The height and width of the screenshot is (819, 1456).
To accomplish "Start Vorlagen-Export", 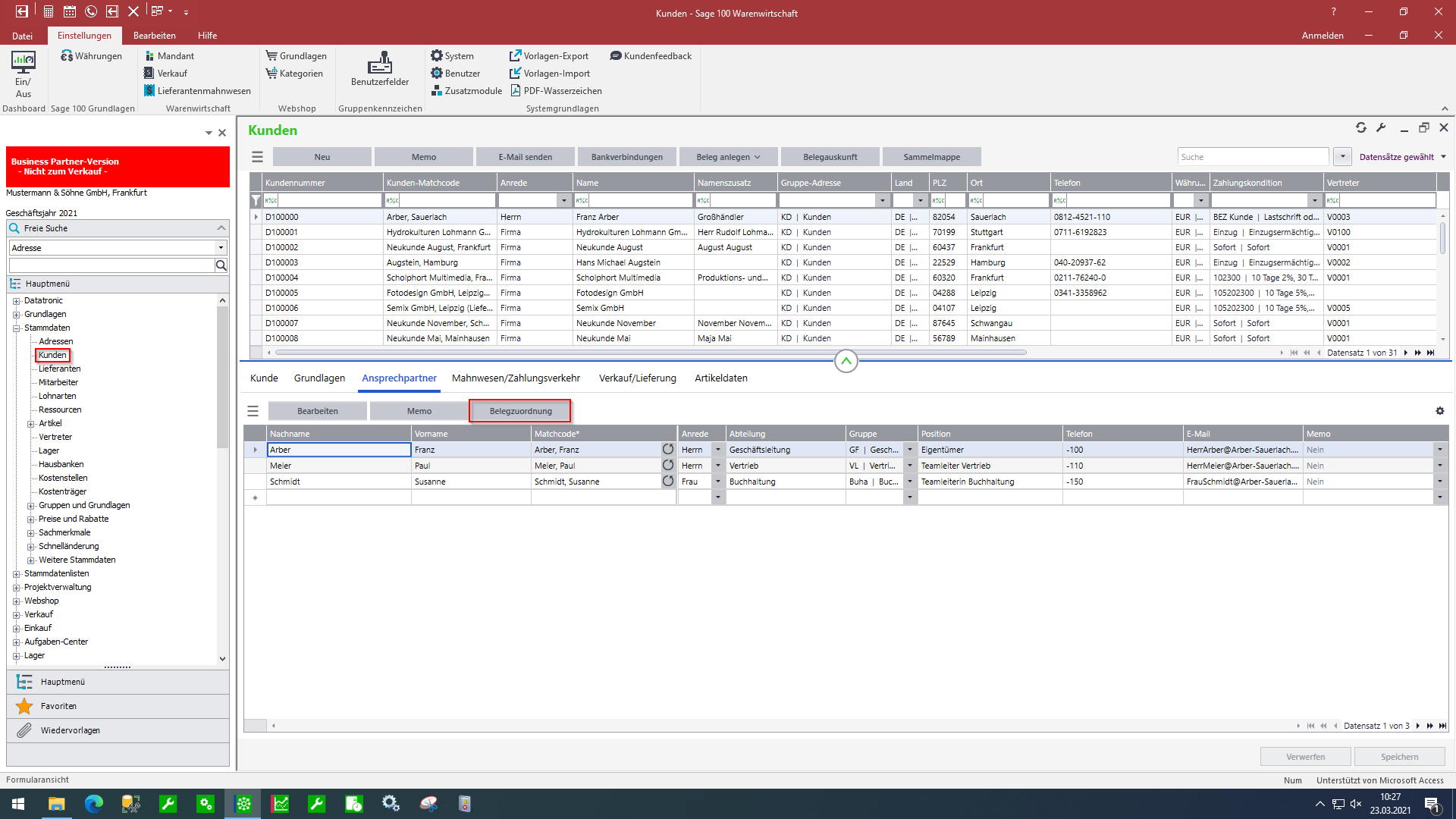I will (548, 56).
